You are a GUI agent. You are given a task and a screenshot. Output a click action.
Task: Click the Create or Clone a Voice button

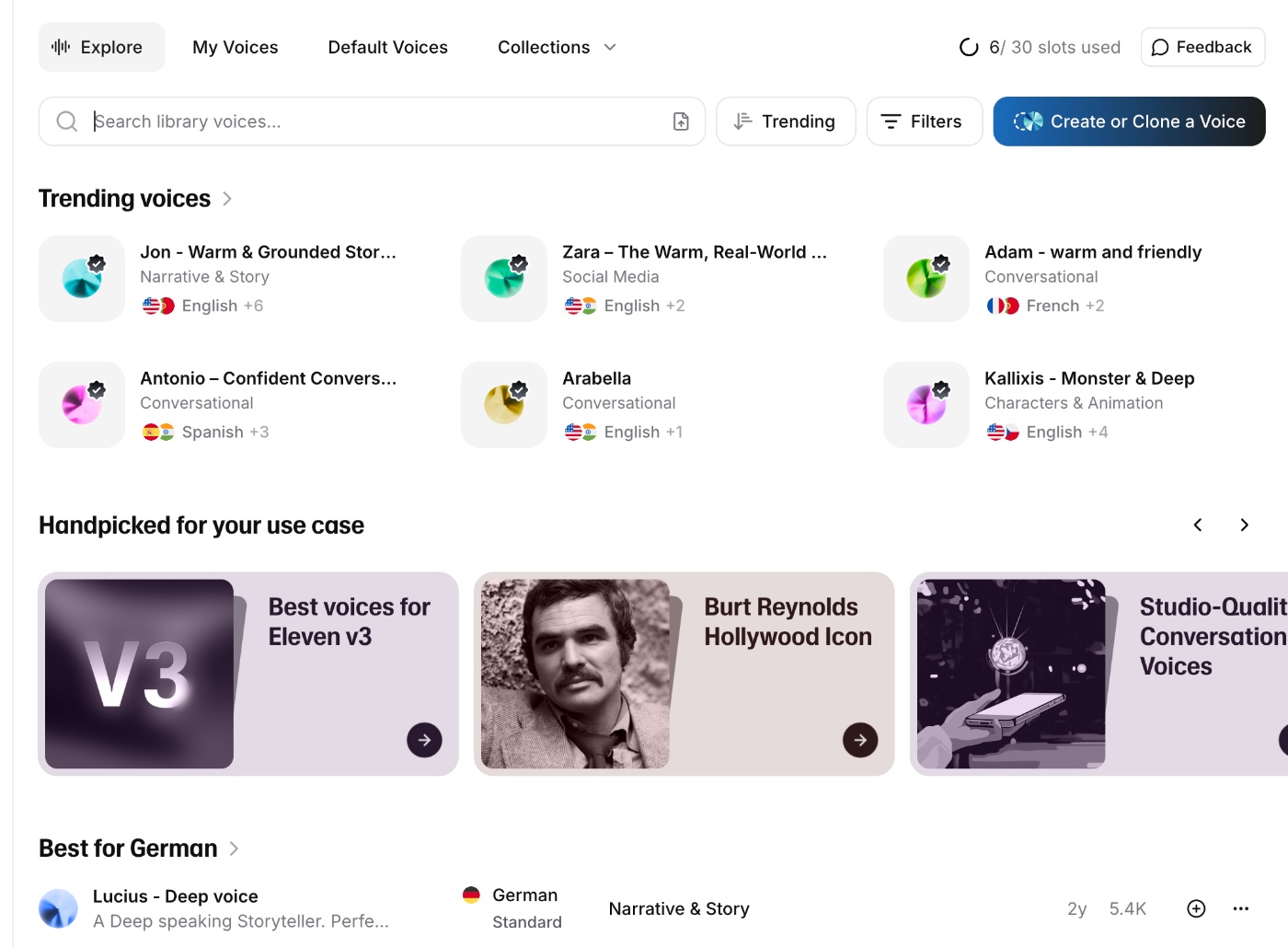click(1128, 121)
